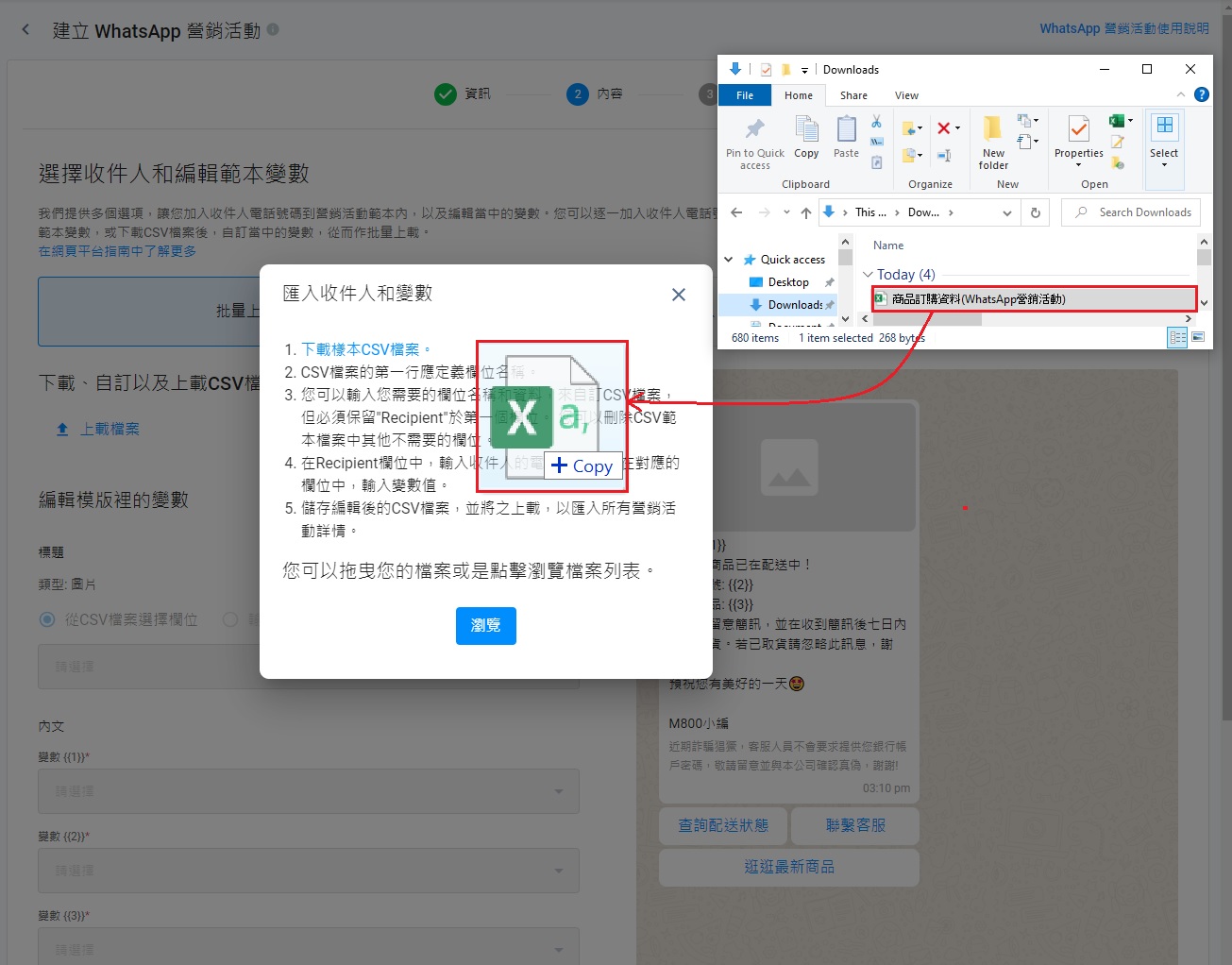Click the Explorer help question mark icon
The image size is (1232, 965).
coord(1201,94)
